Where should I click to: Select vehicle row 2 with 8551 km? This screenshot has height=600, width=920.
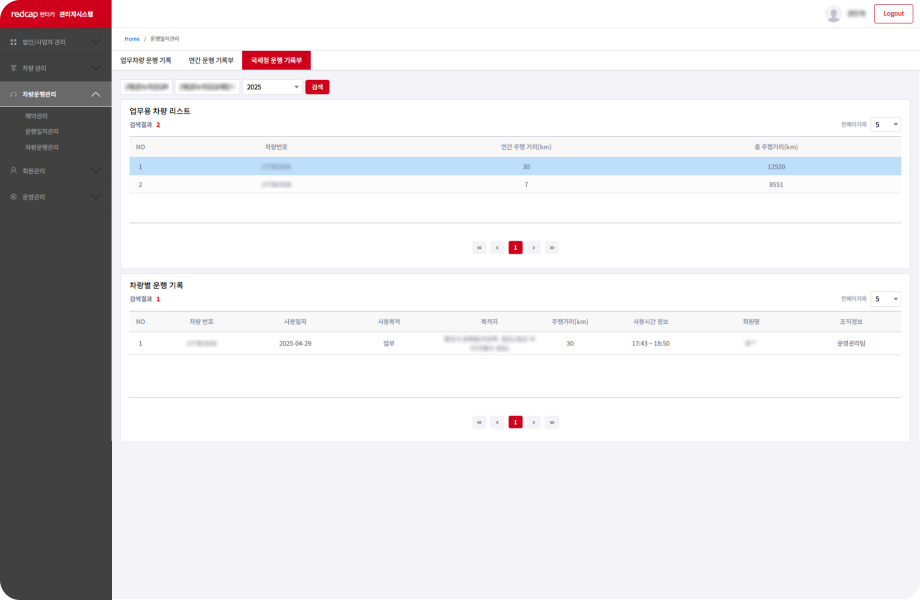515,185
